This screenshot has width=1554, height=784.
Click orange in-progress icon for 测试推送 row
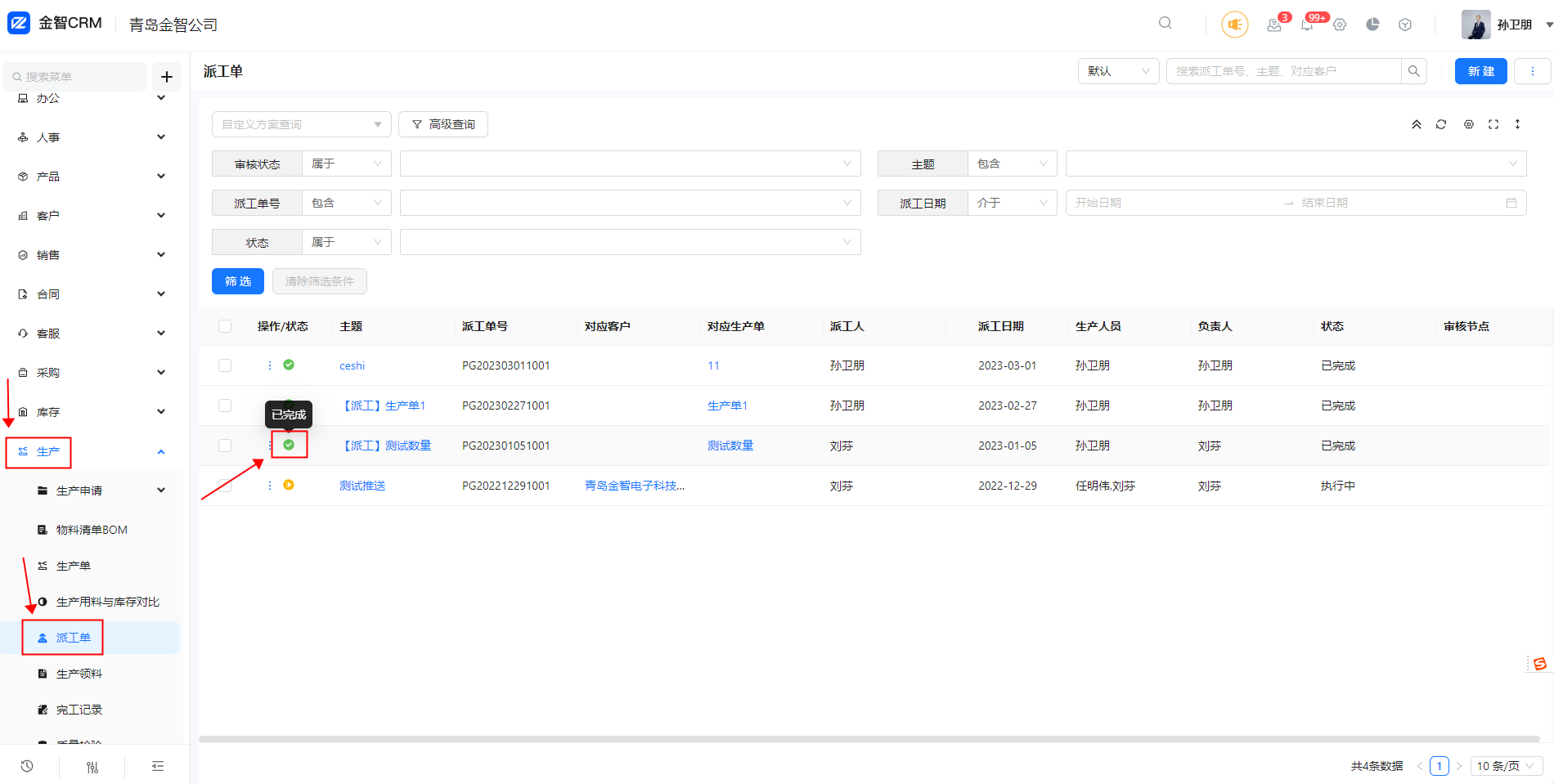click(289, 485)
